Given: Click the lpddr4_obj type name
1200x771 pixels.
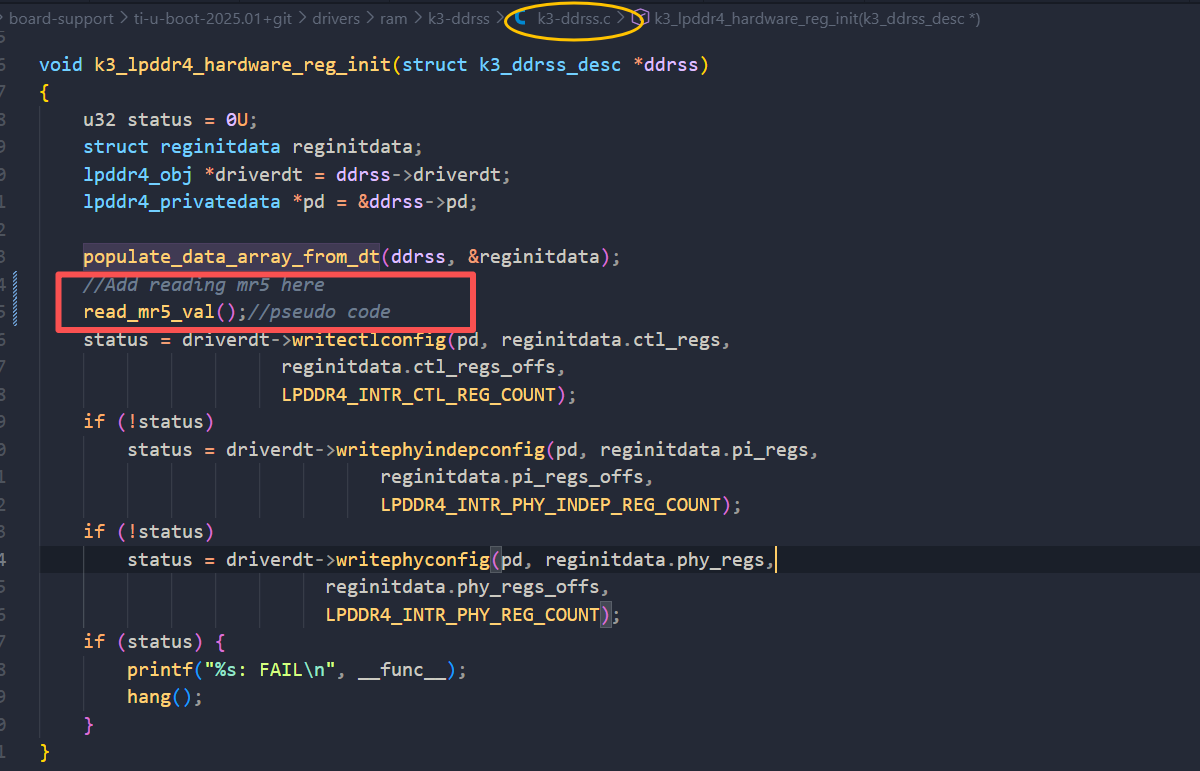Looking at the screenshot, I should click(x=138, y=175).
